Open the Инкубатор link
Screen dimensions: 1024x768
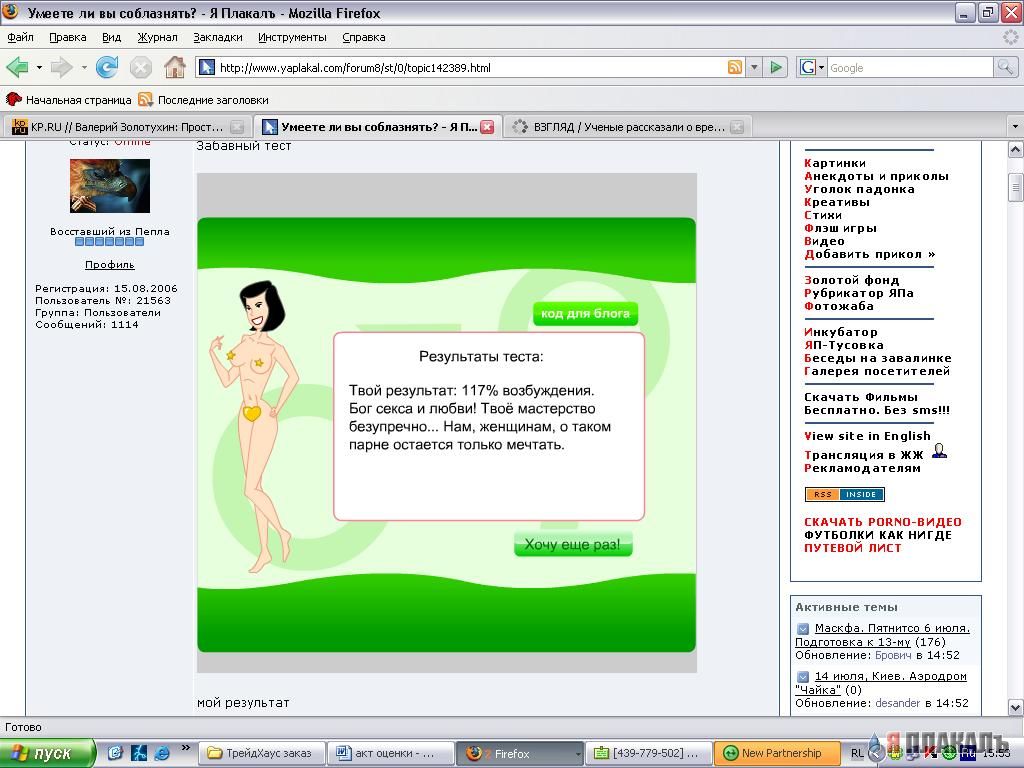[841, 332]
